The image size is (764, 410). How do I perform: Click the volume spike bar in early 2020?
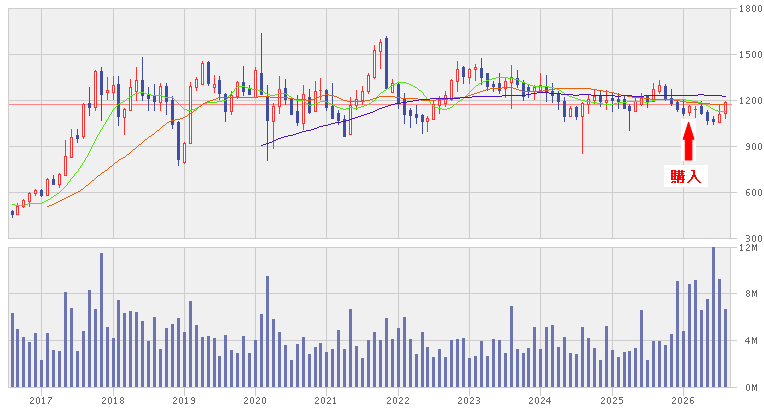(267, 332)
